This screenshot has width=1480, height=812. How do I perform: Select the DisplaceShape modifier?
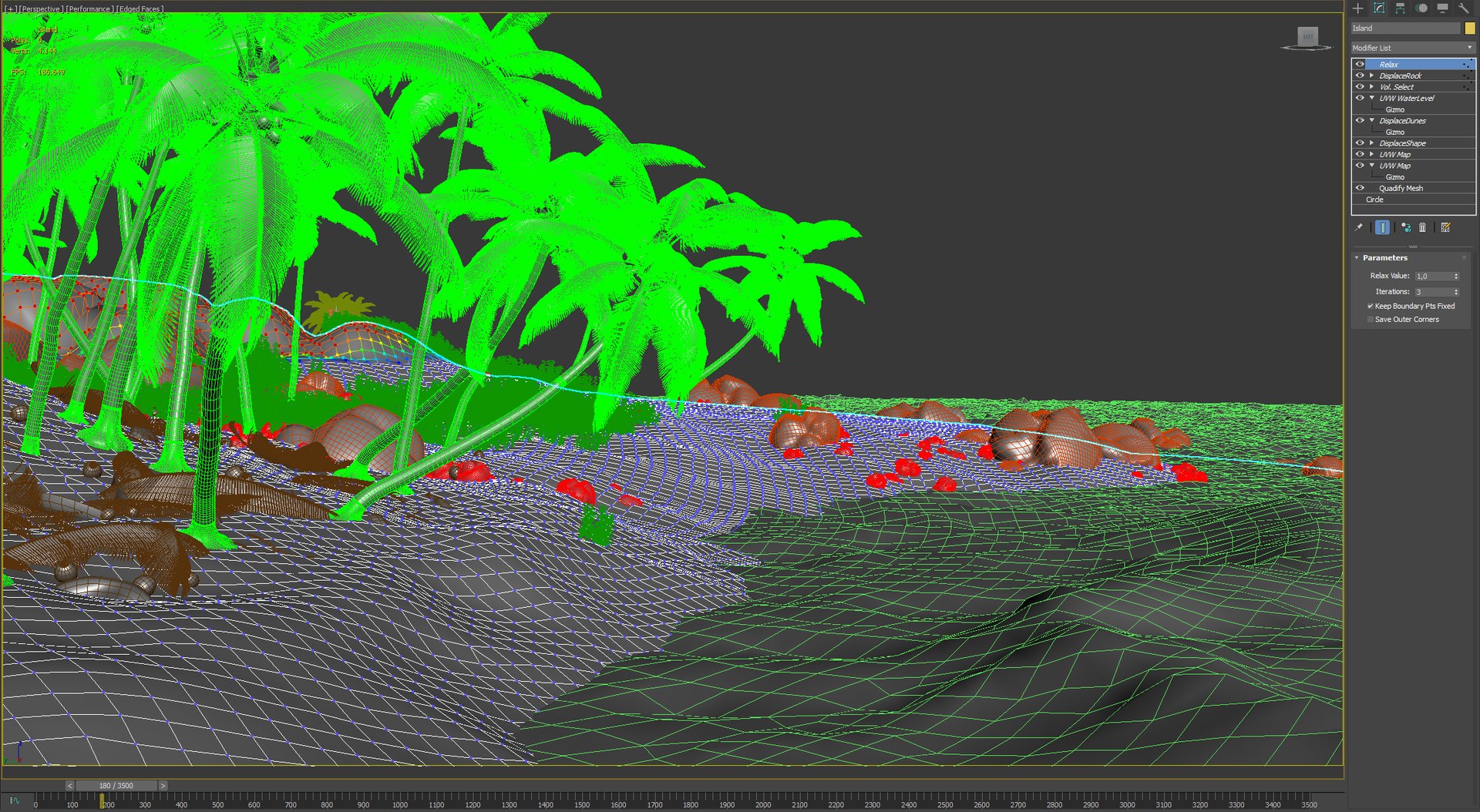(x=1403, y=143)
